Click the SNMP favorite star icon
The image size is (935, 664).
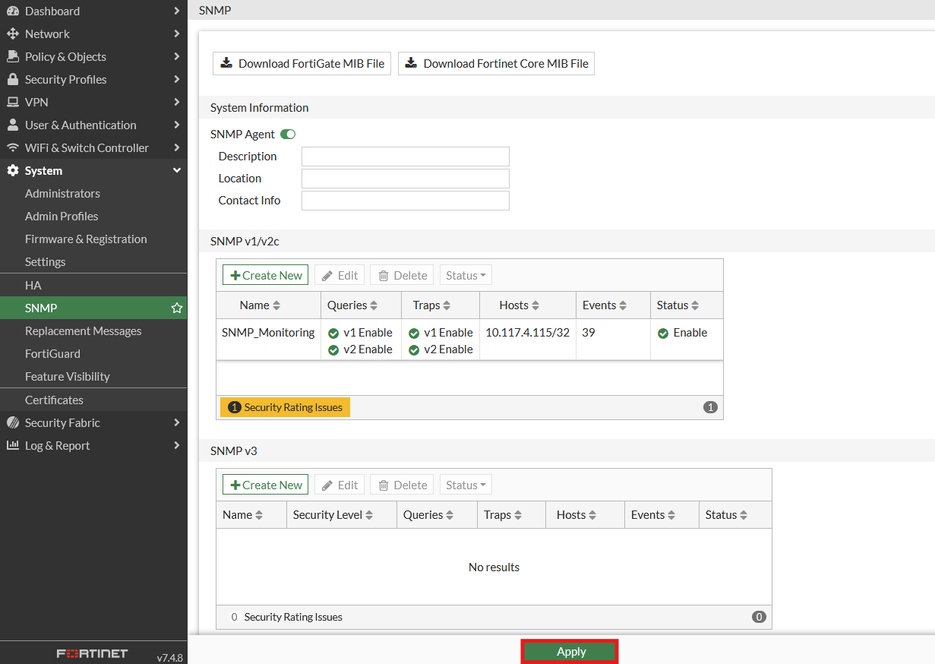tap(177, 308)
